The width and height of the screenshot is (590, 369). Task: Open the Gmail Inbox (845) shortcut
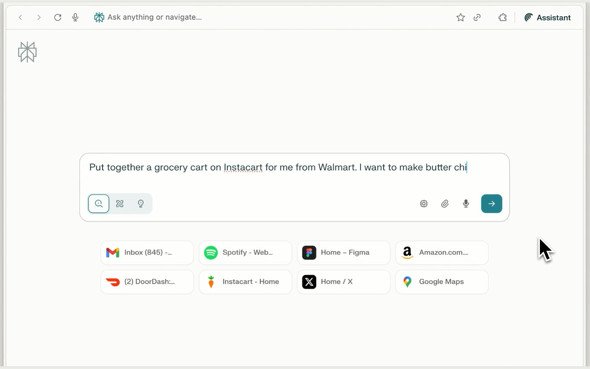point(147,252)
